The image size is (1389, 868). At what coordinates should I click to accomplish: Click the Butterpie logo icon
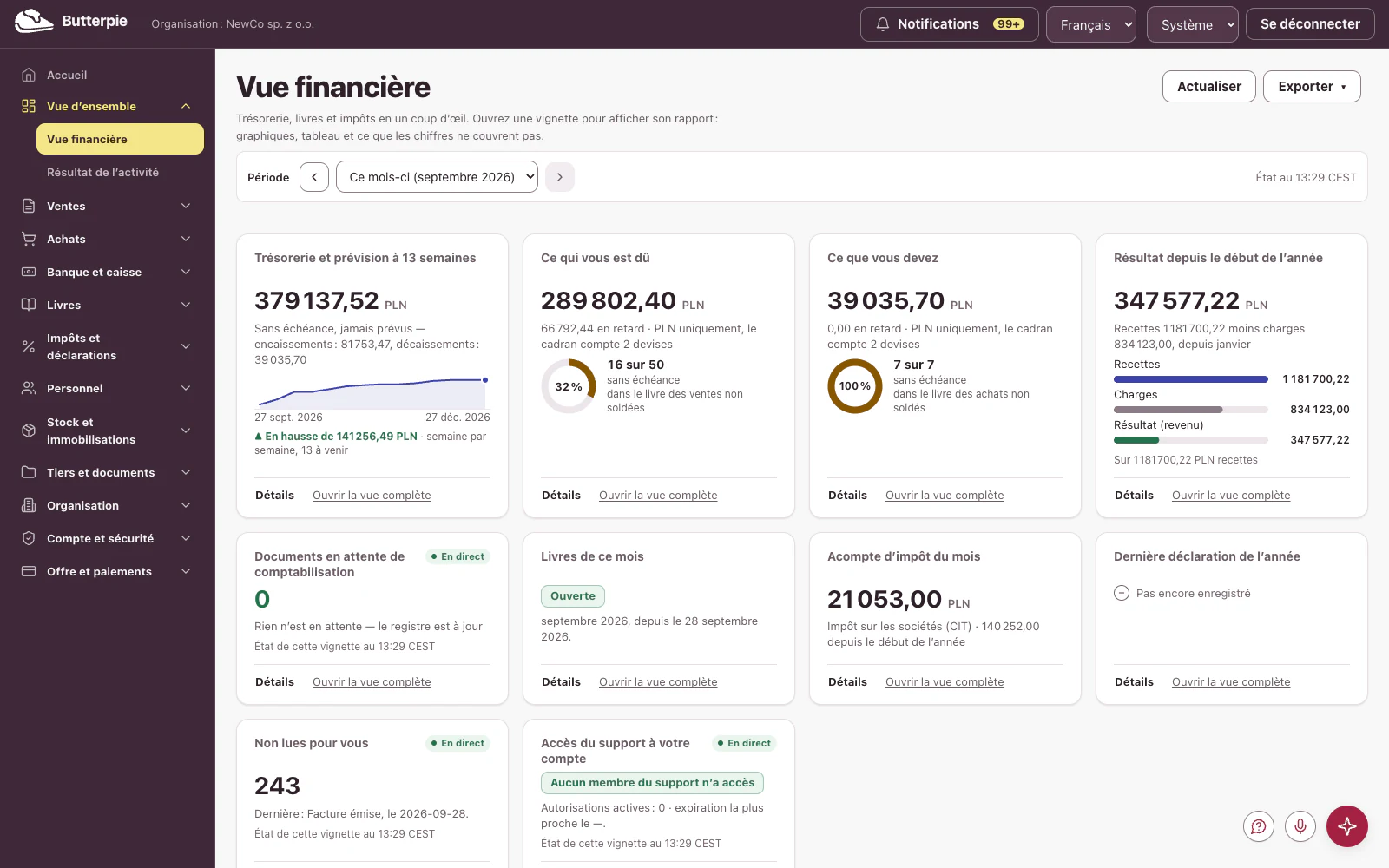pos(34,21)
